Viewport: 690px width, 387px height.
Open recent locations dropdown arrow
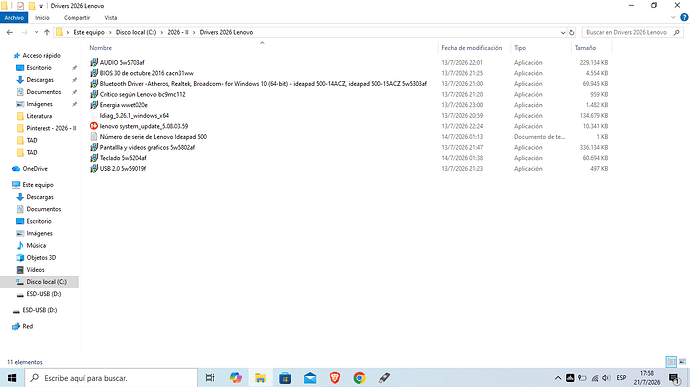pos(36,32)
